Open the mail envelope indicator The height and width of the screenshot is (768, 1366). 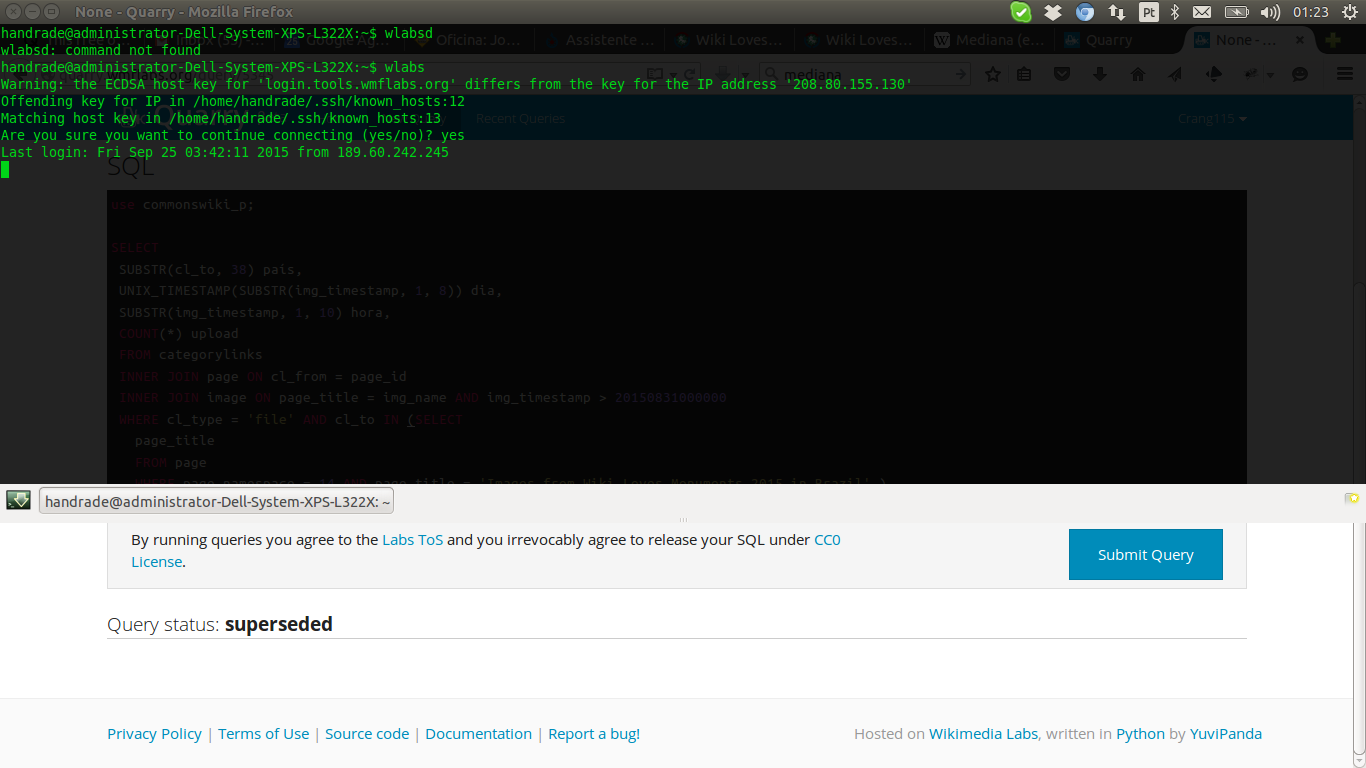coord(1201,12)
